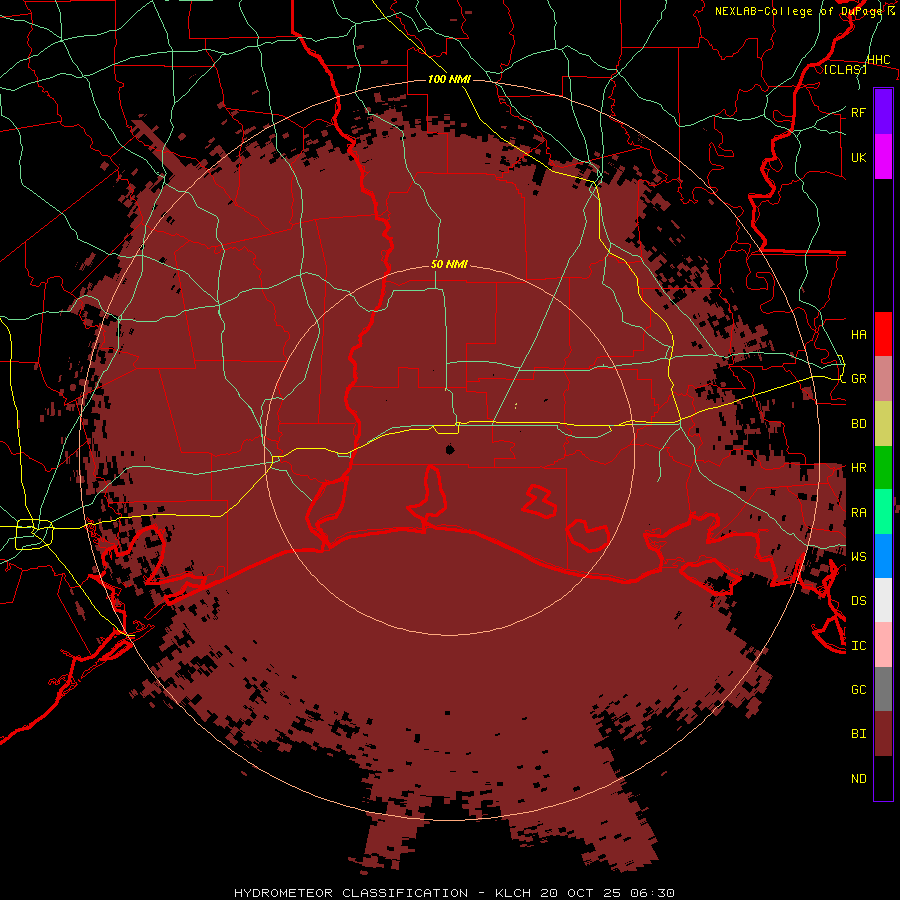Screen dimensions: 900x900
Task: Click the magenta UK legend color swatch
Action: pyautogui.click(x=883, y=156)
